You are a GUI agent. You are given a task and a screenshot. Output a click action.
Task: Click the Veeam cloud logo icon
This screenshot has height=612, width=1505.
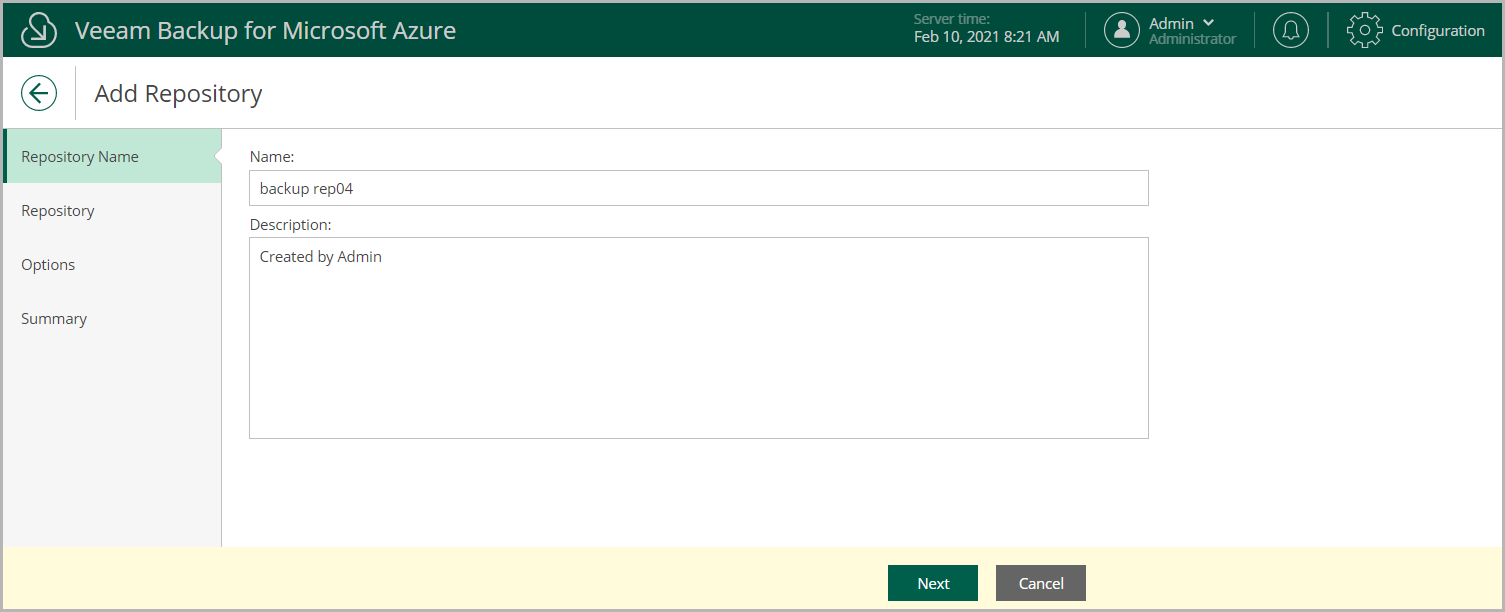pos(39,30)
